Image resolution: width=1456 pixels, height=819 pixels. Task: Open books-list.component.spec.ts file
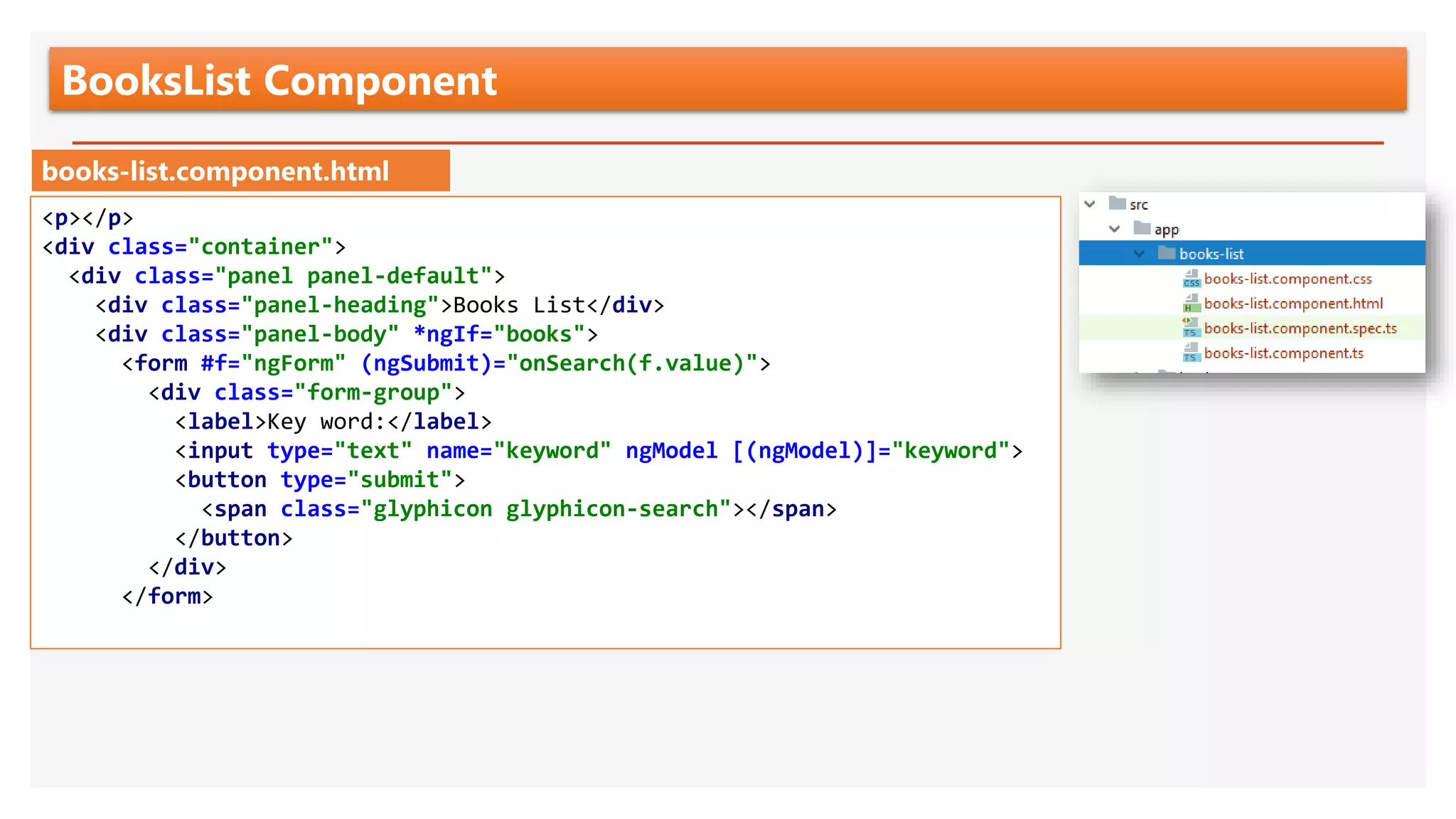(x=1300, y=328)
